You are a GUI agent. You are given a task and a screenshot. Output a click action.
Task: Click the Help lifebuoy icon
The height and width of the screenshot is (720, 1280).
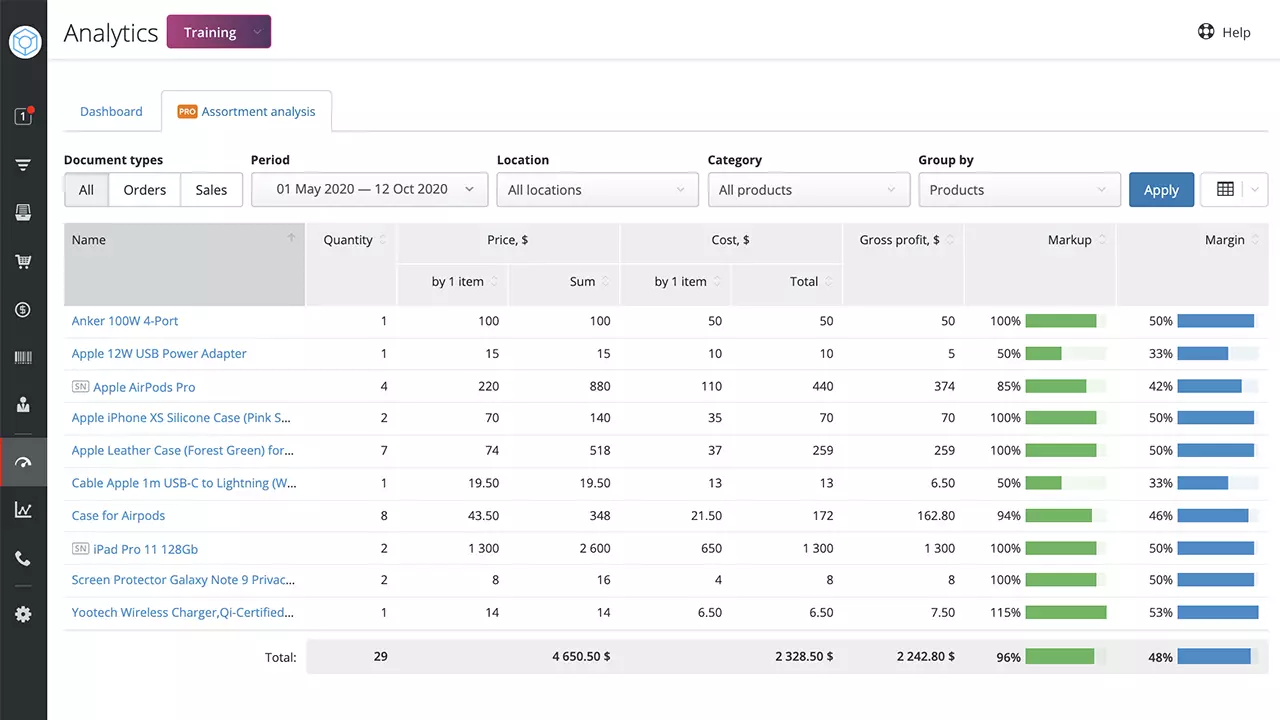click(x=1206, y=31)
